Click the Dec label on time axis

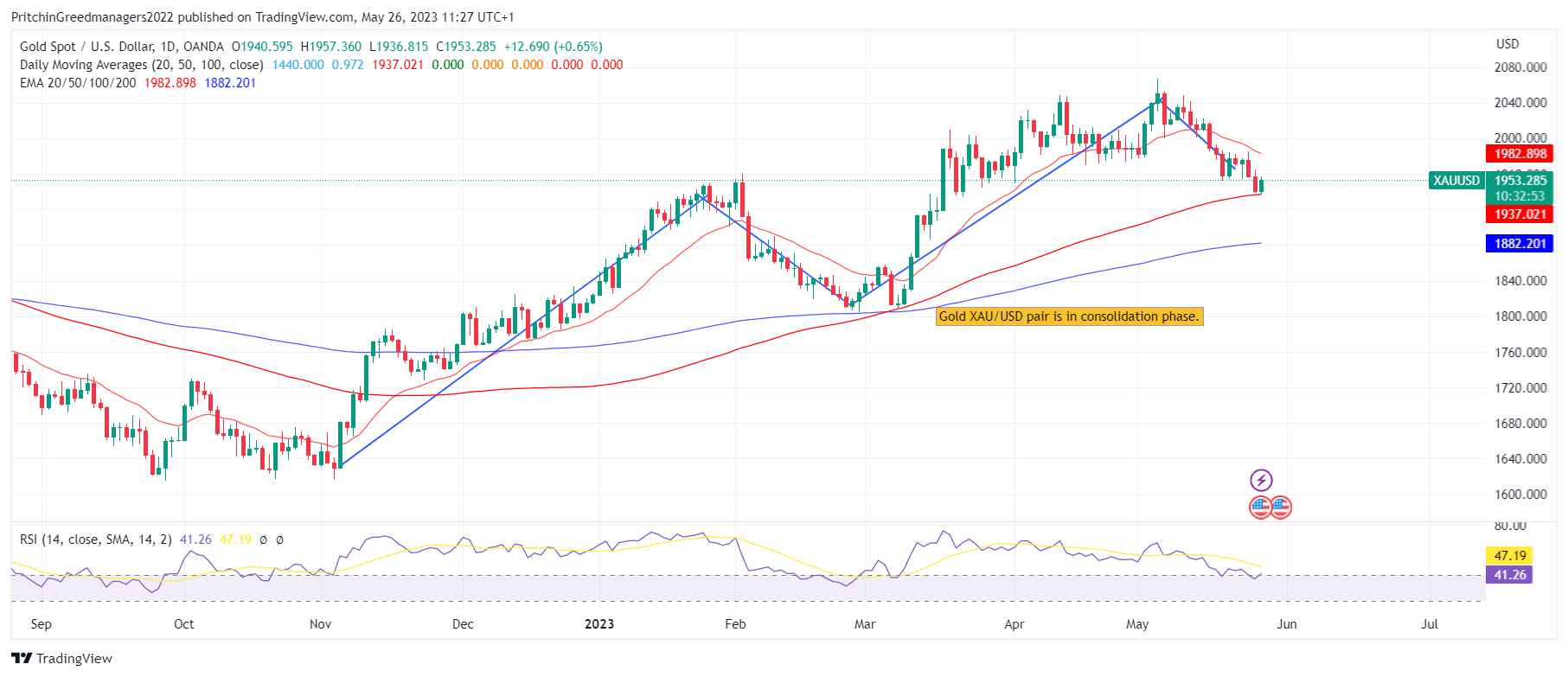point(463,624)
